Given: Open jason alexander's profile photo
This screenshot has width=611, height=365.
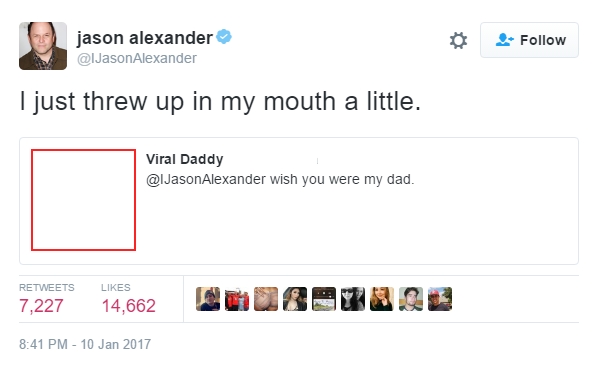Looking at the screenshot, I should coord(43,46).
